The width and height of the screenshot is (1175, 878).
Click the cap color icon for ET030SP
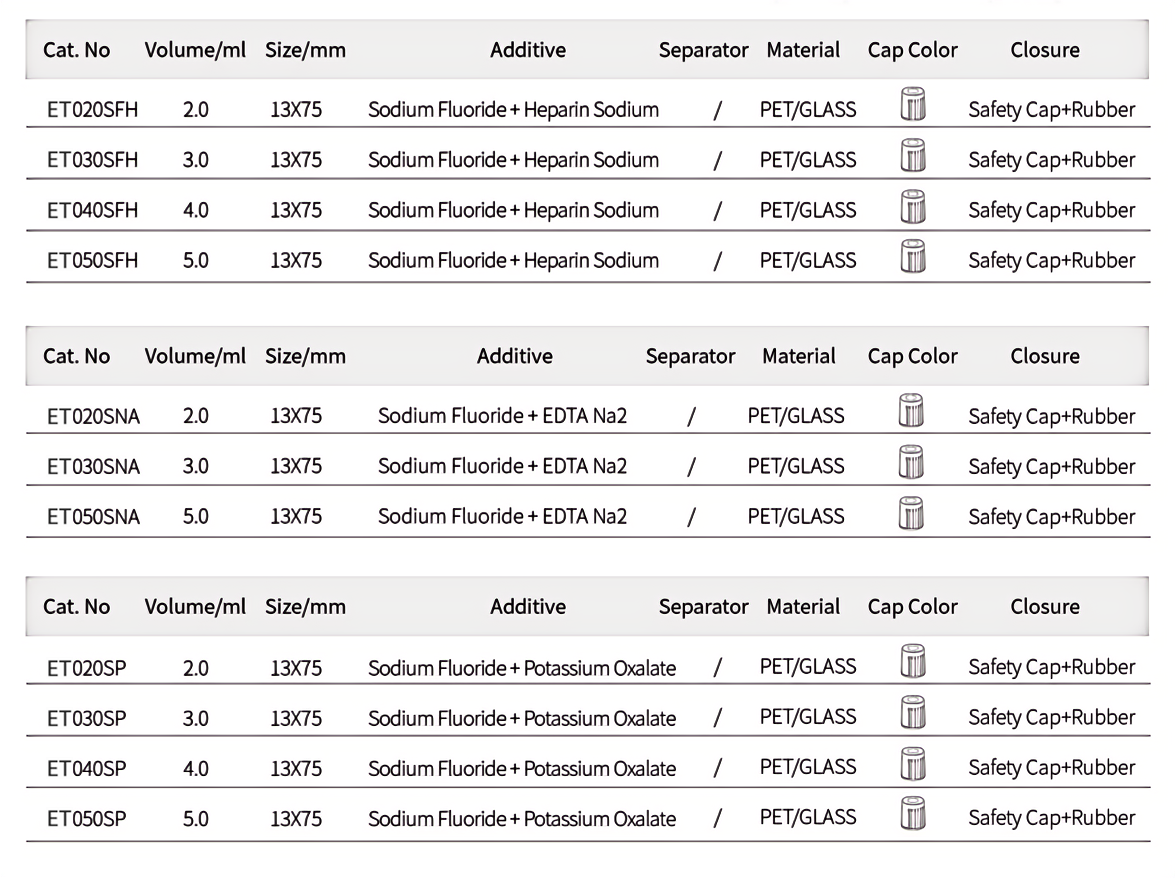coord(912,713)
